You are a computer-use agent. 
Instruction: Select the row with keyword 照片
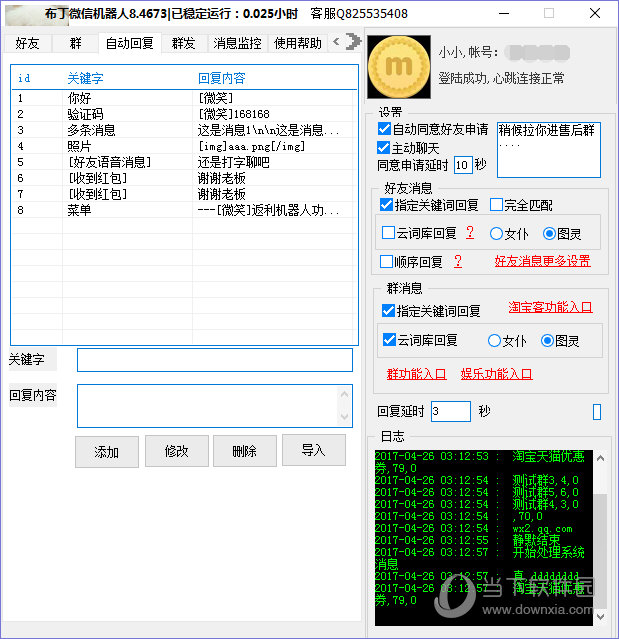pyautogui.click(x=184, y=146)
